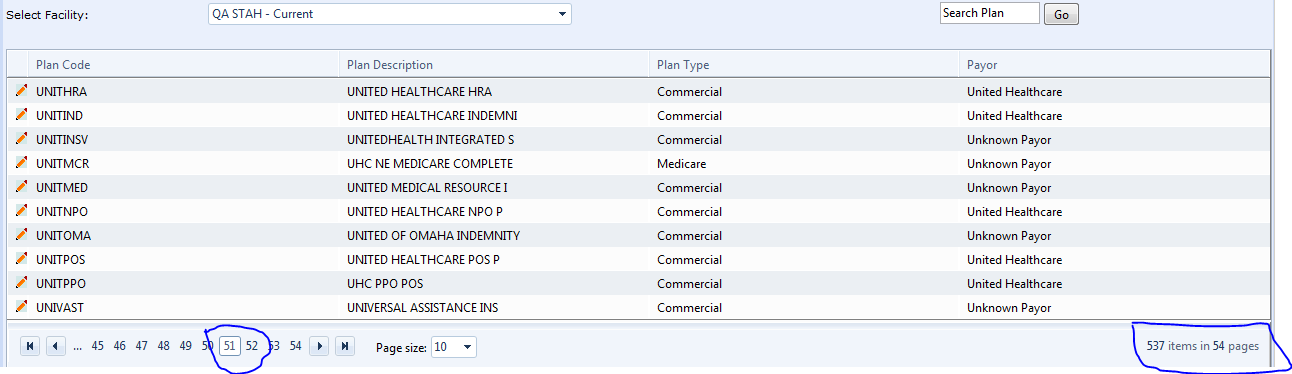This screenshot has height=374, width=1292.
Task: Go to page 49
Action: (185, 346)
